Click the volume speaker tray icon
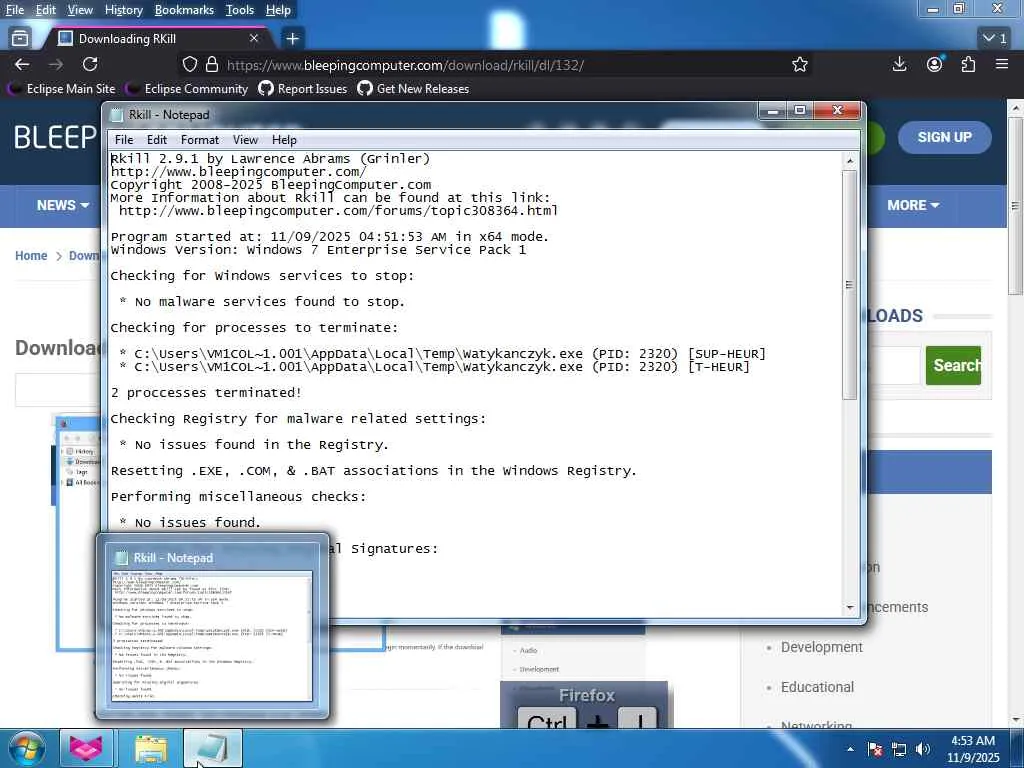 923,749
